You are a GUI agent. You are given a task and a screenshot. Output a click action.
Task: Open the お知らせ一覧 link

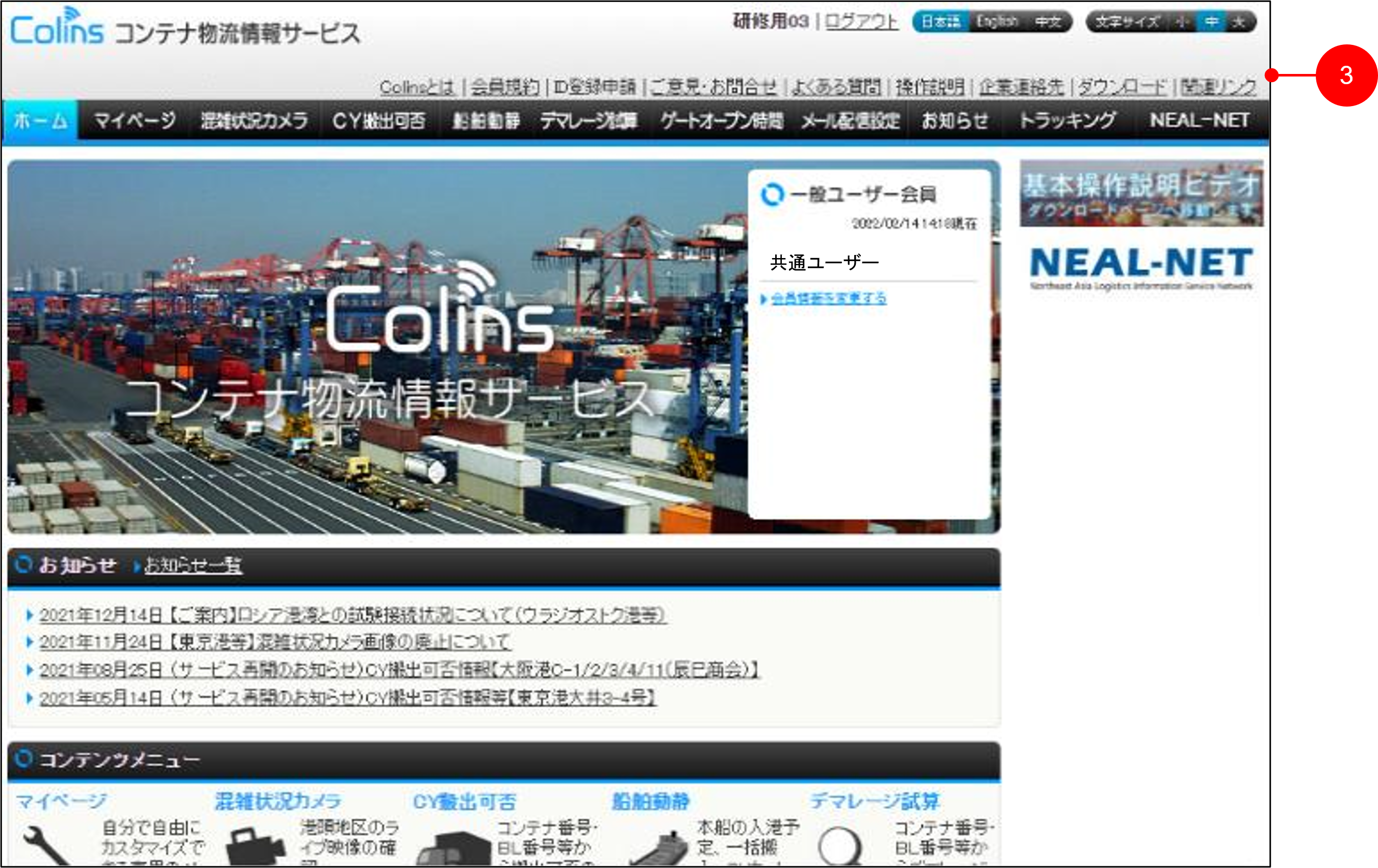(x=193, y=565)
